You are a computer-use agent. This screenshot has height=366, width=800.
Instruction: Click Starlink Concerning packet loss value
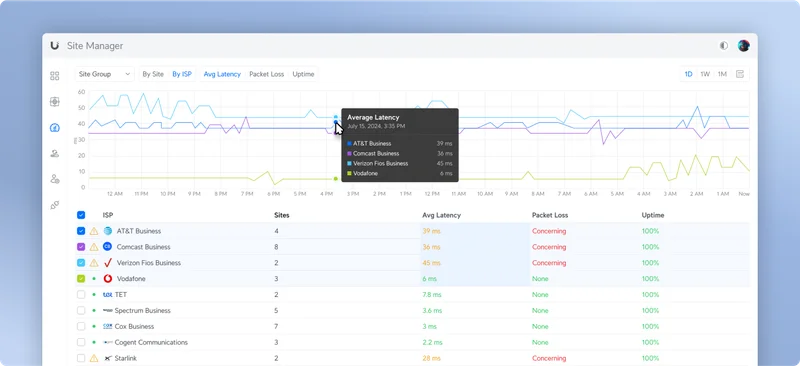pyautogui.click(x=549, y=358)
